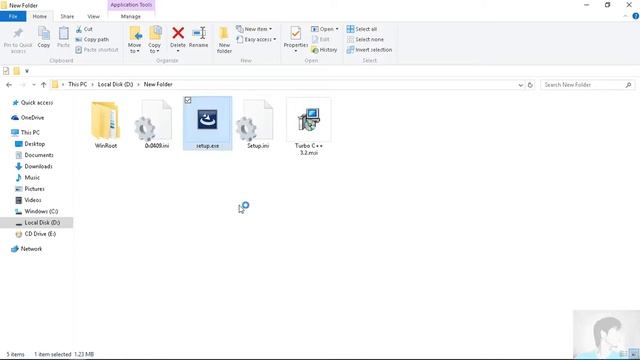Select the Turbo C++ 3.2.msi file
Screen dimensions: 640x360
[x=309, y=127]
